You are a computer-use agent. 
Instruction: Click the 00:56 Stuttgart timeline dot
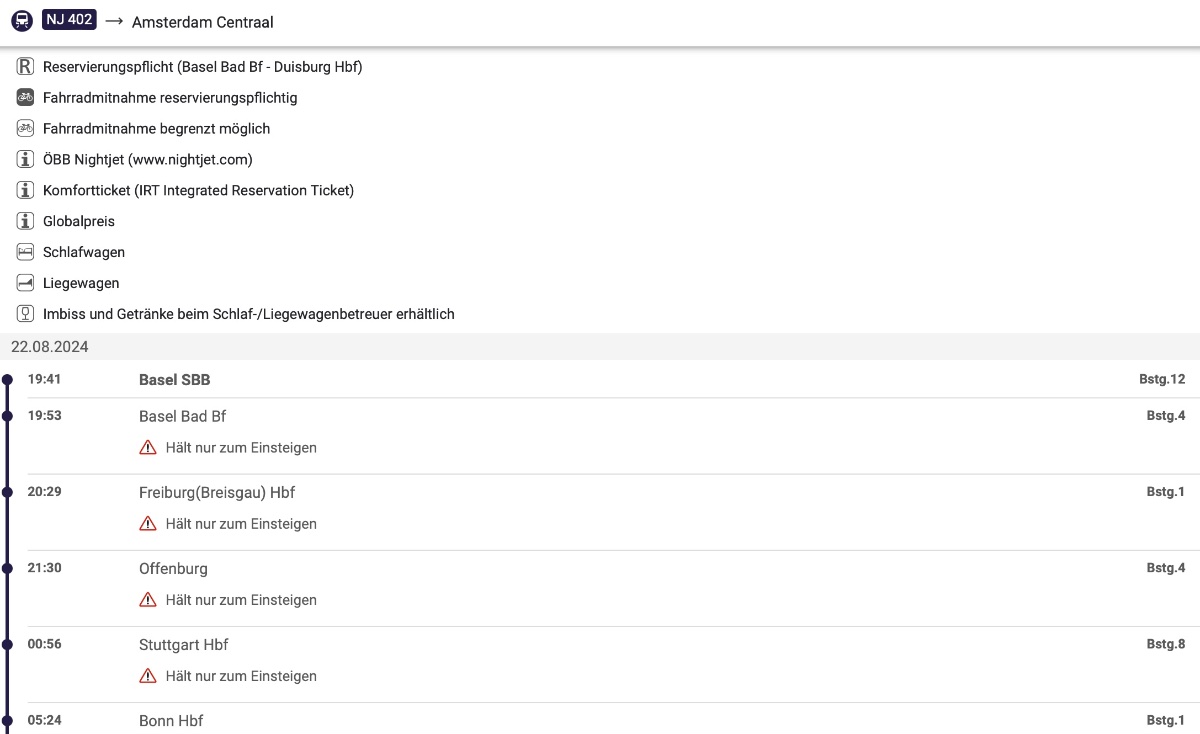pyautogui.click(x=8, y=645)
